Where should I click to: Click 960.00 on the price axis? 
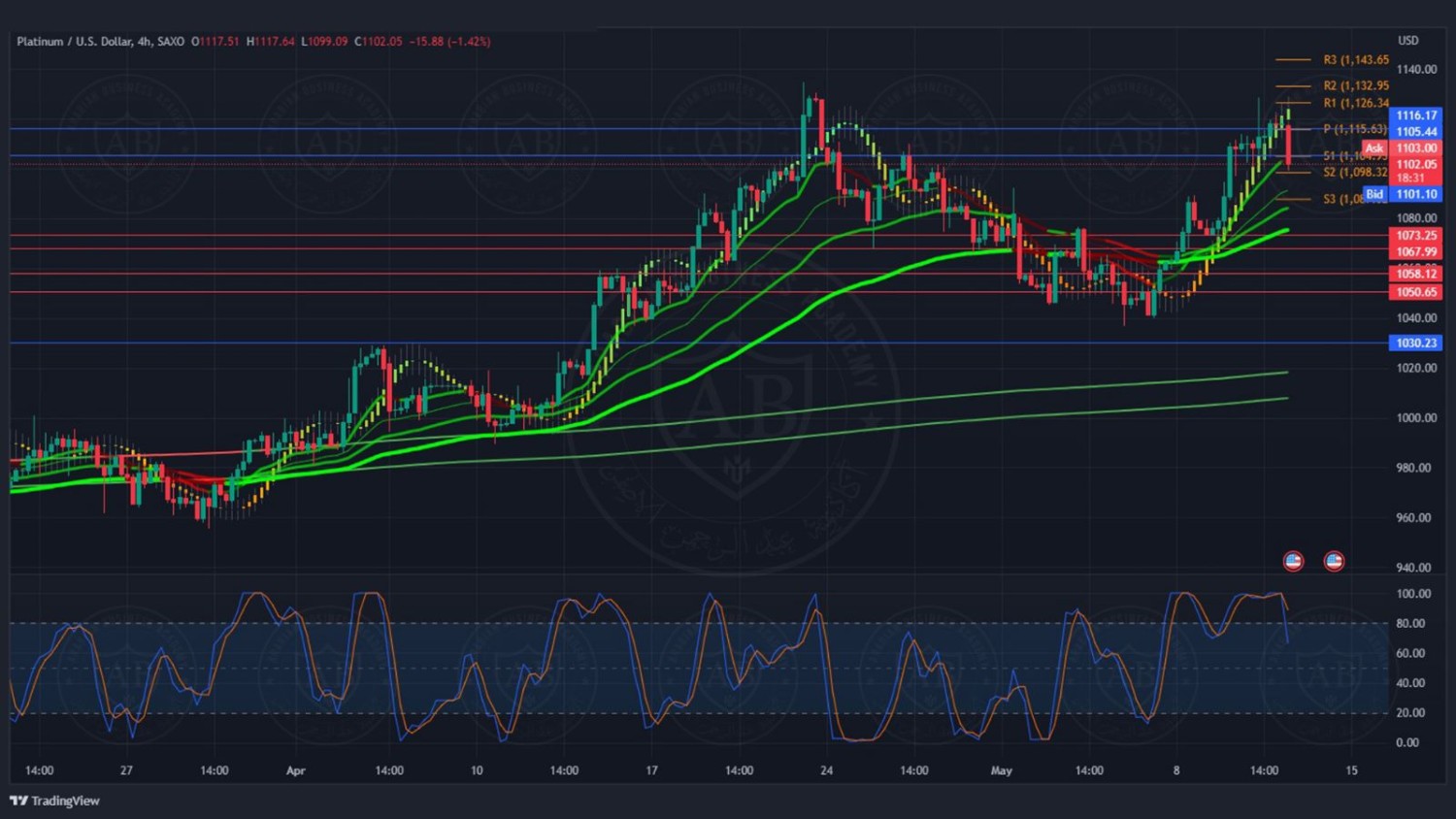[x=1413, y=518]
